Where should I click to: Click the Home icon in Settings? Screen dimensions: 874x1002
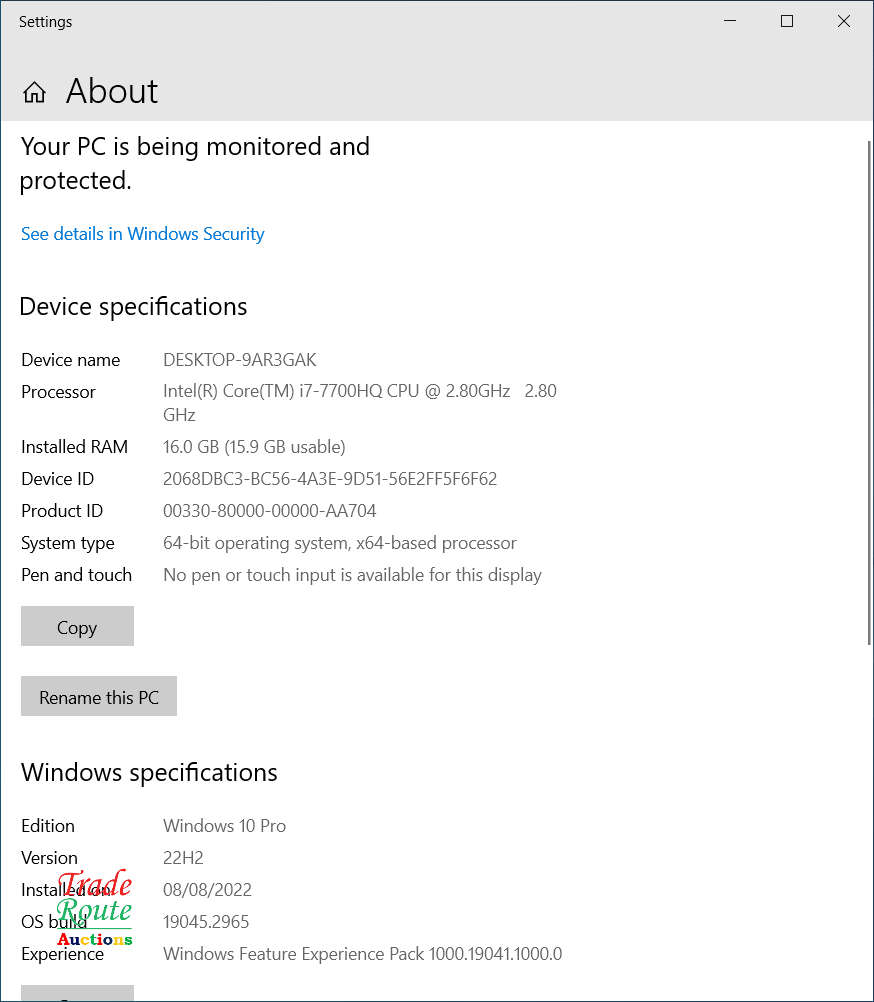tap(33, 91)
